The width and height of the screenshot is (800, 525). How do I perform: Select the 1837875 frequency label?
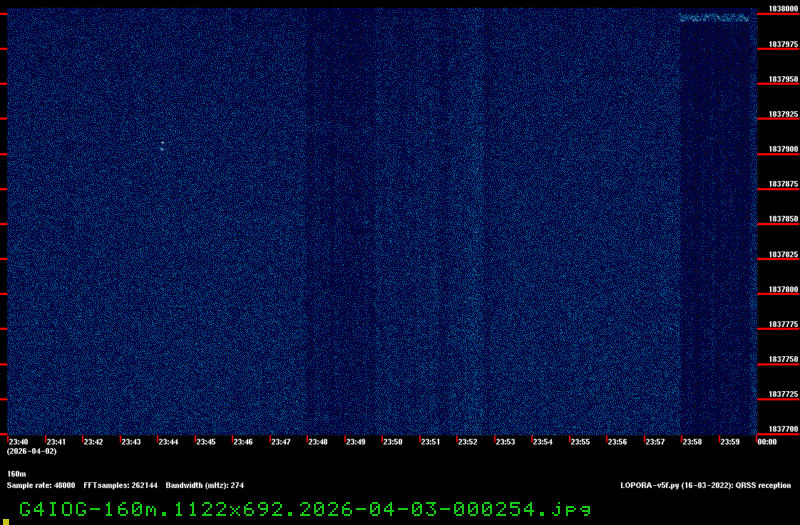pos(783,184)
